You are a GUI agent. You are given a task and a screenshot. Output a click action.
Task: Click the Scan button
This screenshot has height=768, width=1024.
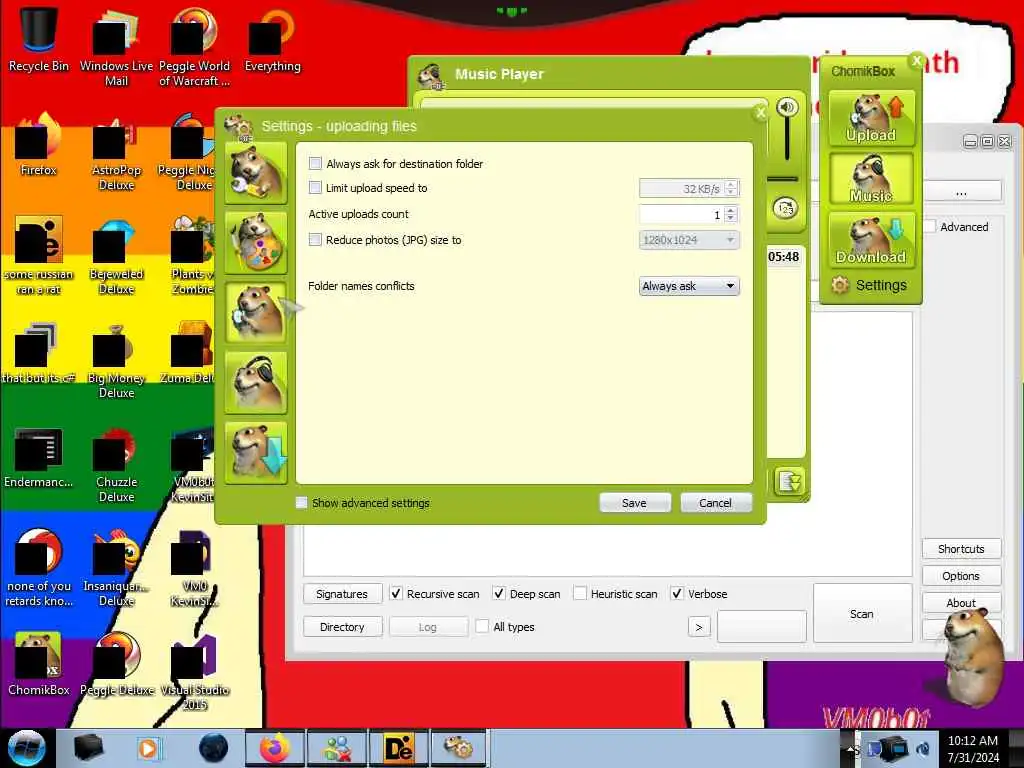tap(861, 614)
